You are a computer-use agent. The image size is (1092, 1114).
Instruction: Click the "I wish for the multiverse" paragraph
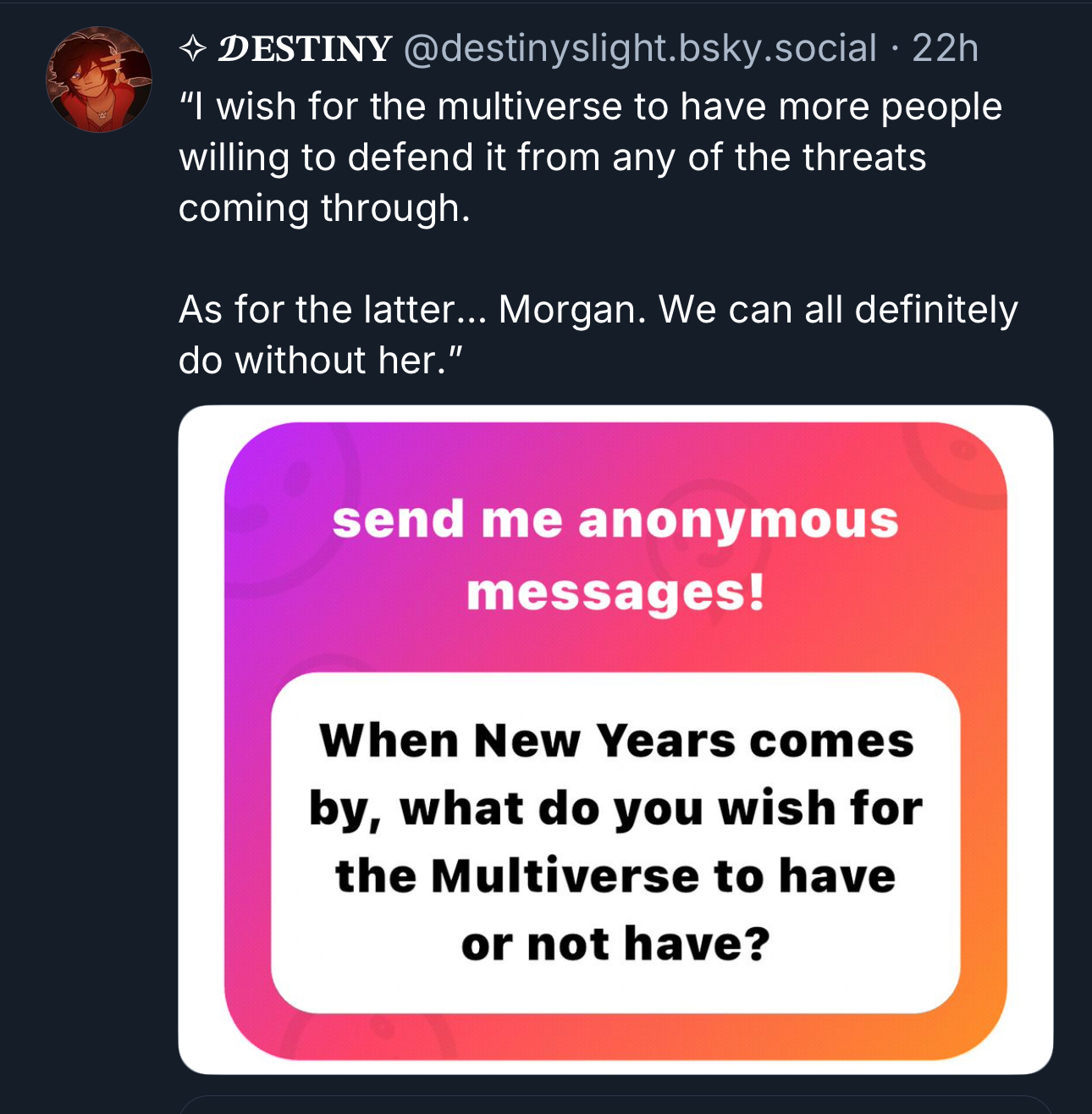pyautogui.click(x=590, y=157)
